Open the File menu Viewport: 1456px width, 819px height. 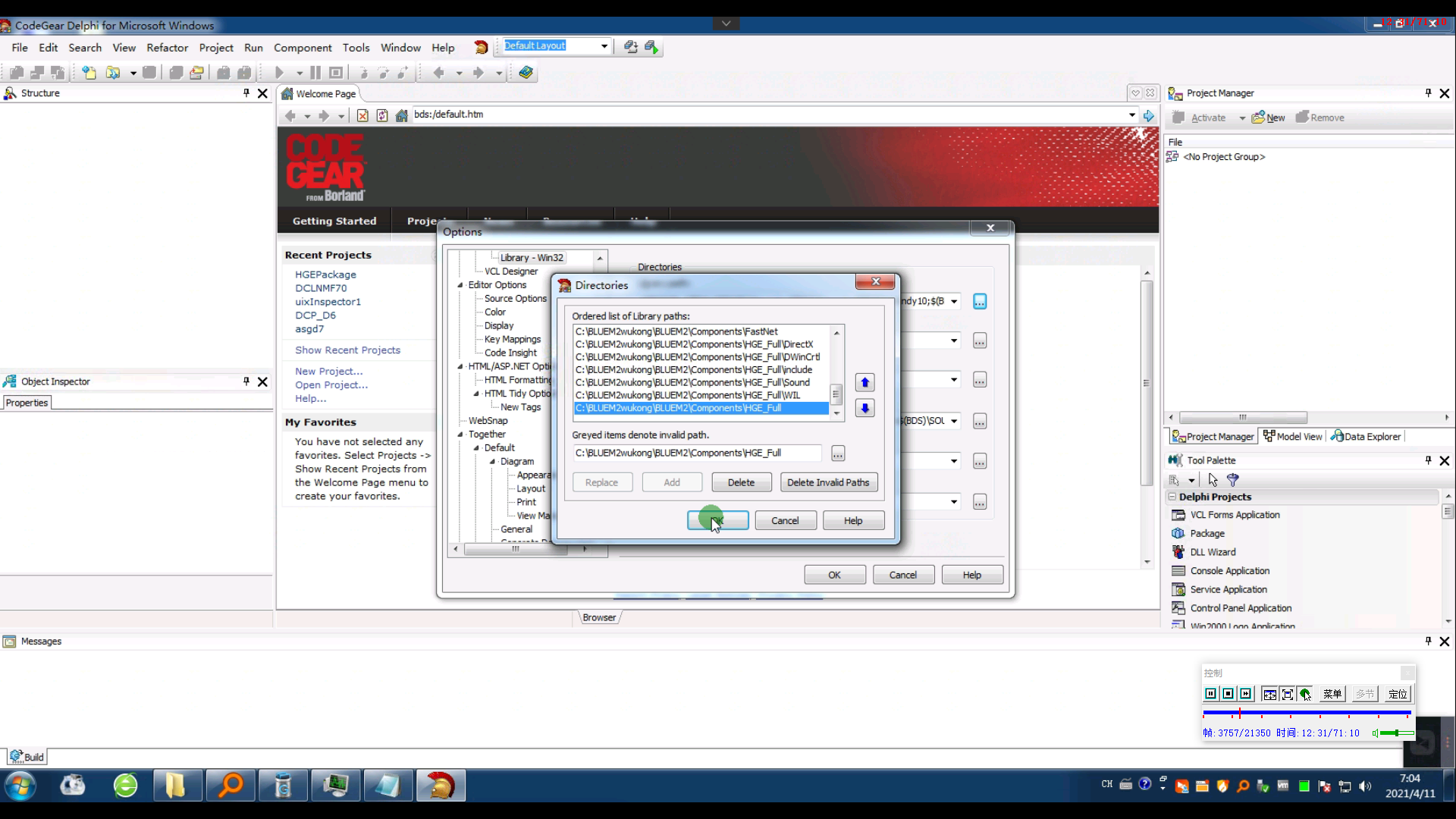pos(20,47)
